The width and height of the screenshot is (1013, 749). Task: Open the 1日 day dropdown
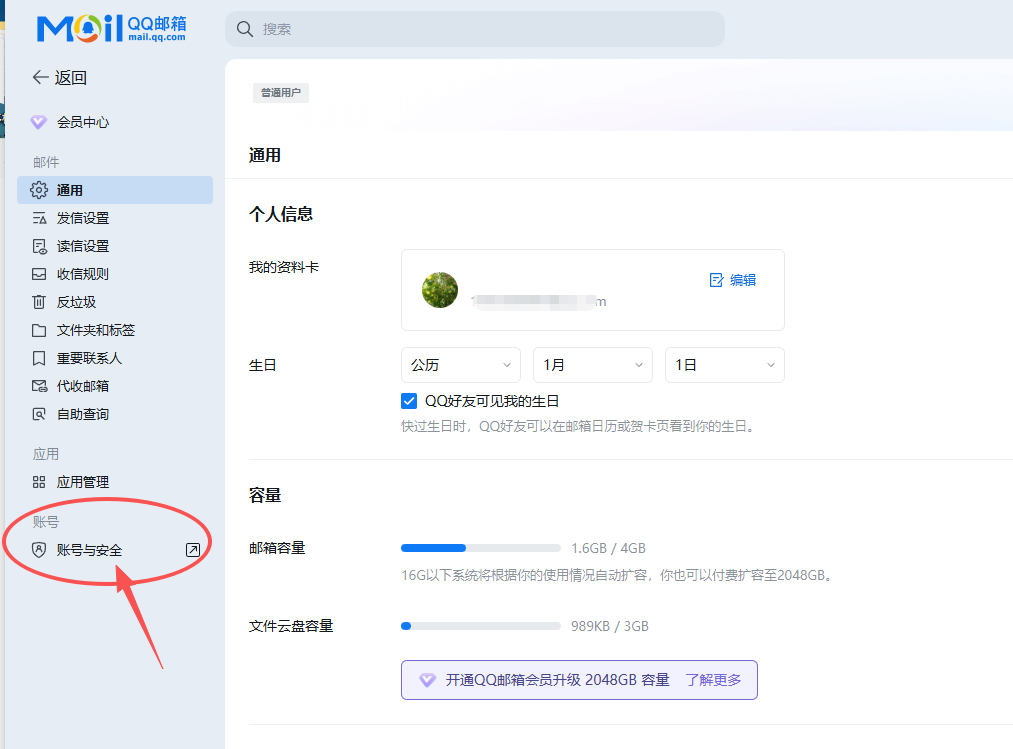(724, 365)
